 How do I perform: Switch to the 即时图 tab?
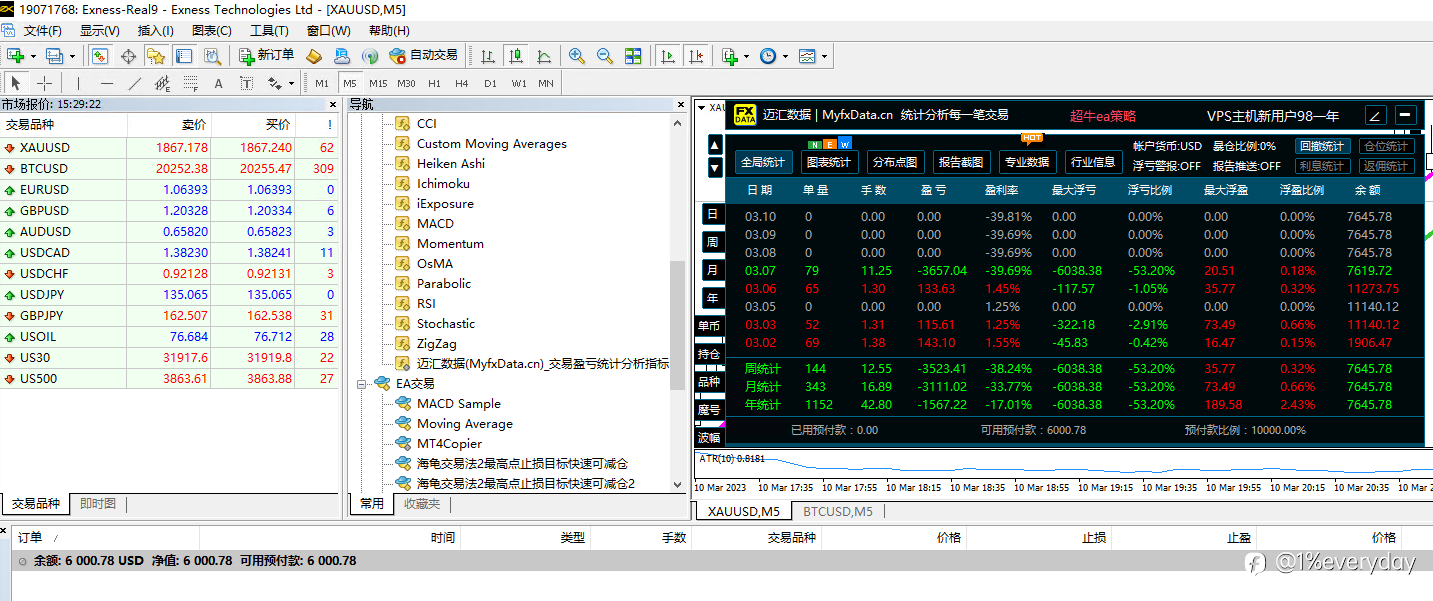click(x=98, y=504)
